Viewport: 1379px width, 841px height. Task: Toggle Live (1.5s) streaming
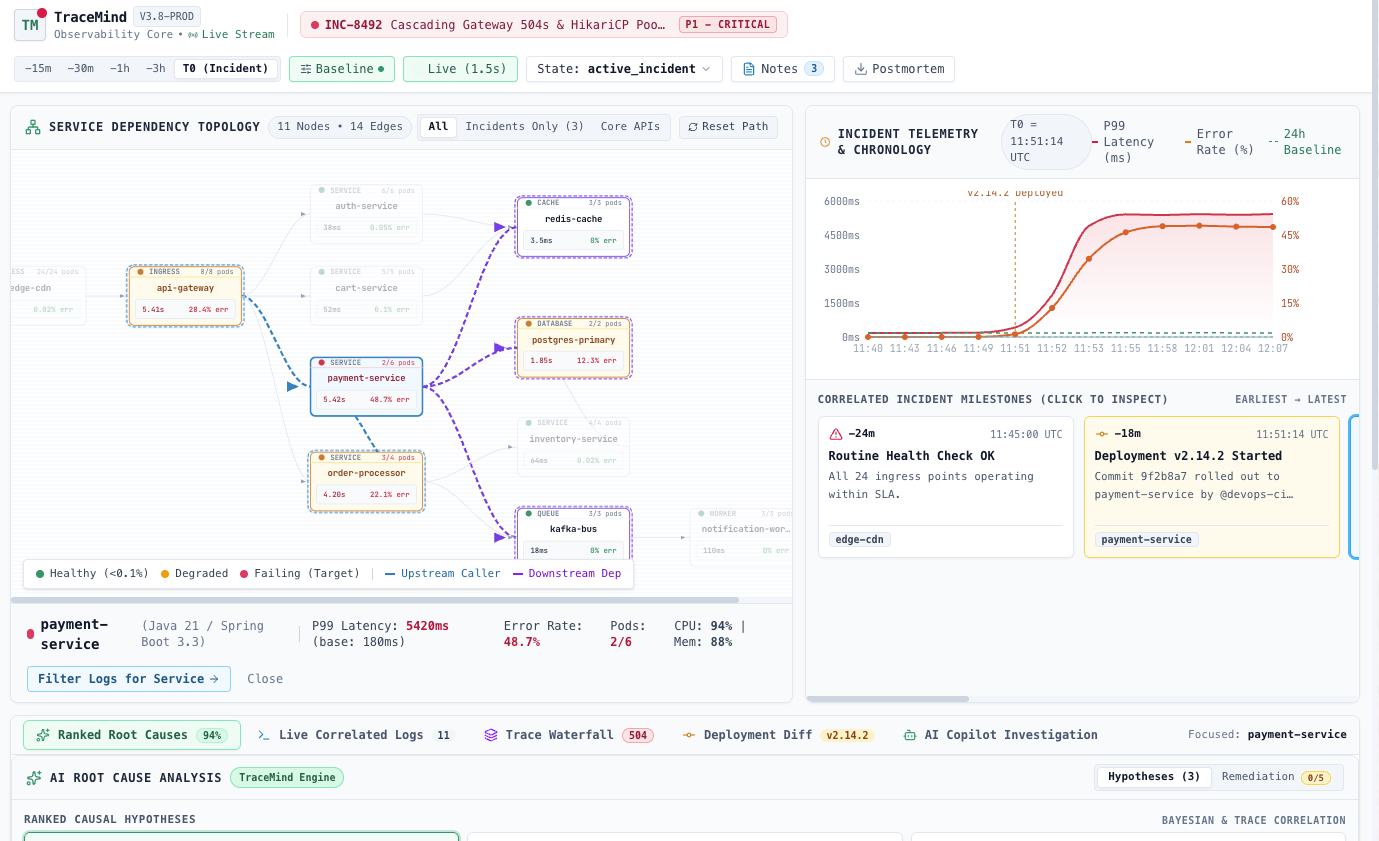(x=460, y=69)
